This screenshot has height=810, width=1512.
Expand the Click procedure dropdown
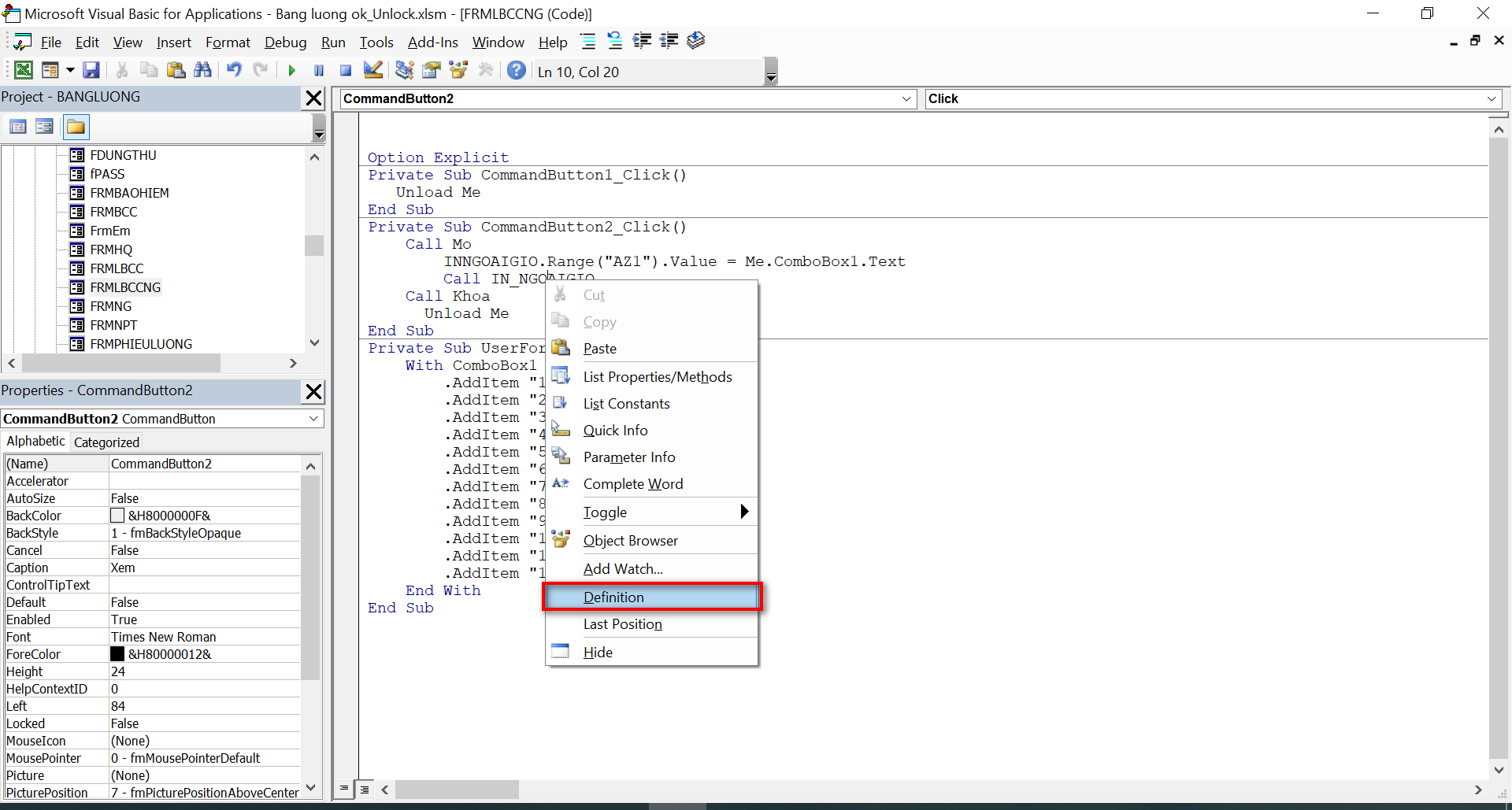click(x=1491, y=99)
